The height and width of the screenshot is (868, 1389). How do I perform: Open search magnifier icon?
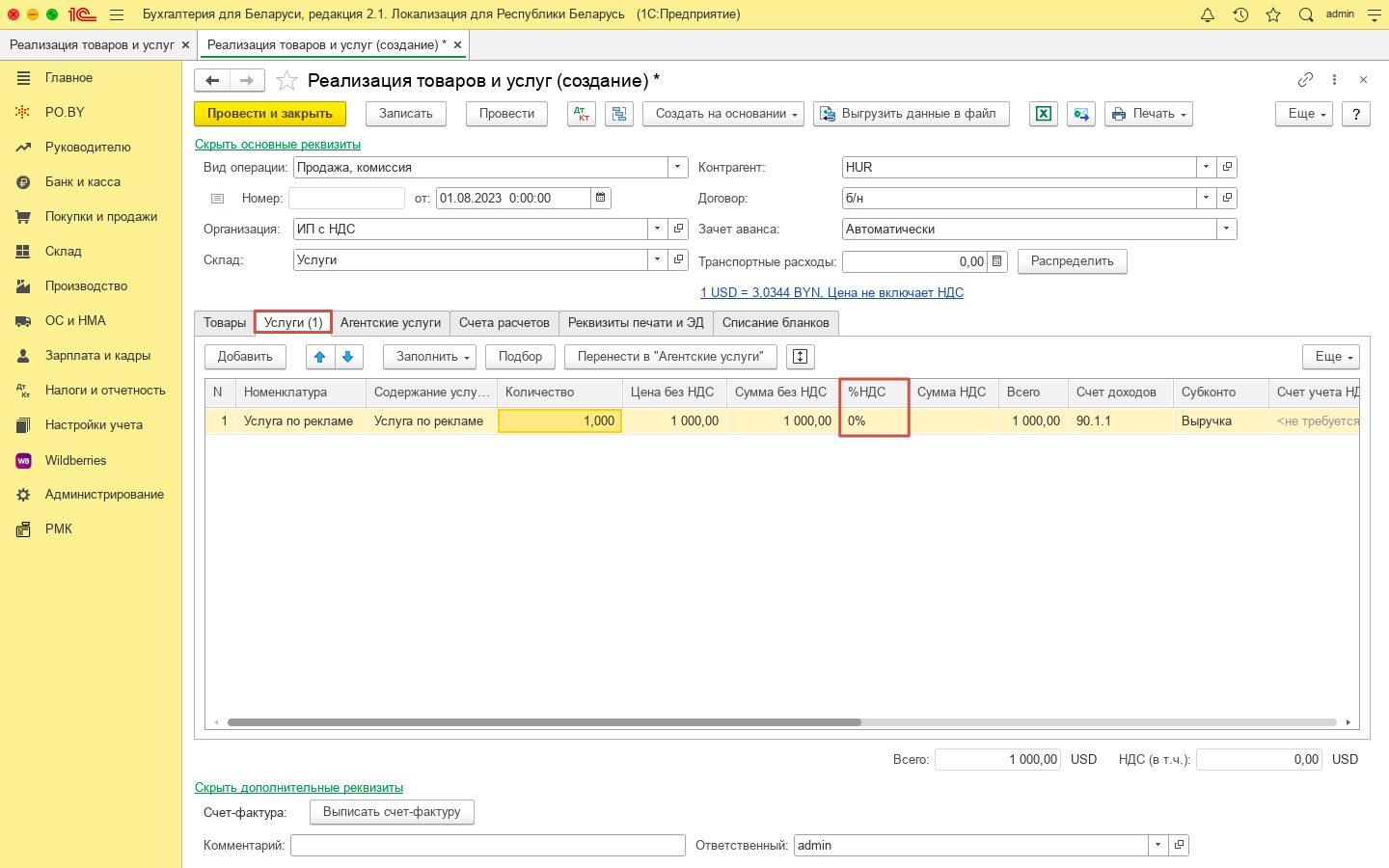click(1306, 14)
